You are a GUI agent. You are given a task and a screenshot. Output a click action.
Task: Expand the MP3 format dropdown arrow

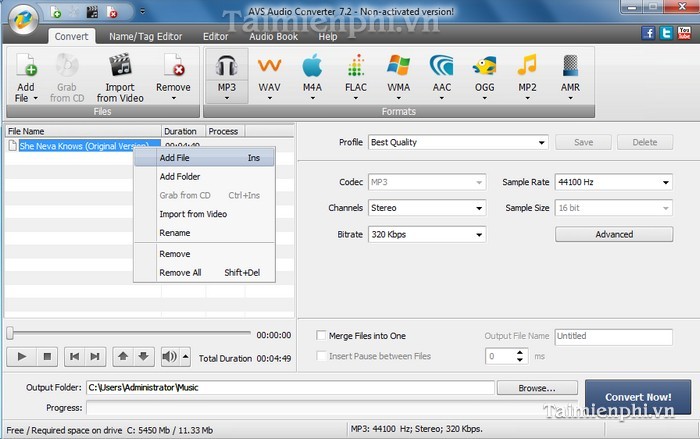pyautogui.click(x=226, y=98)
